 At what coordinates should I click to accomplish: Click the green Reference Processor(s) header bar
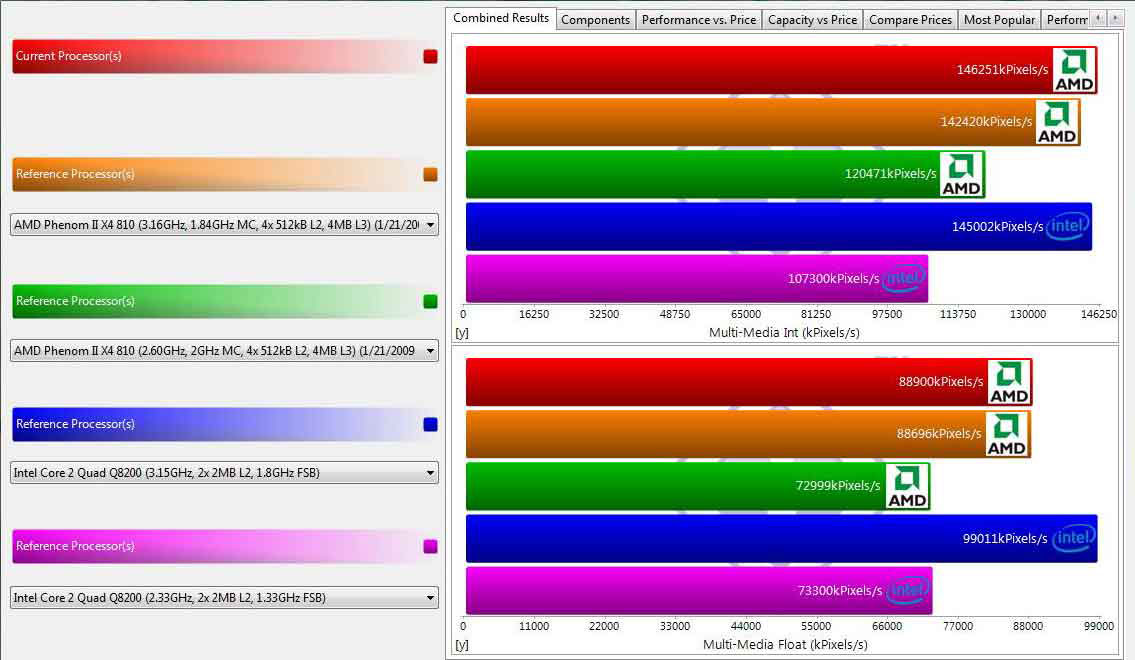225,301
